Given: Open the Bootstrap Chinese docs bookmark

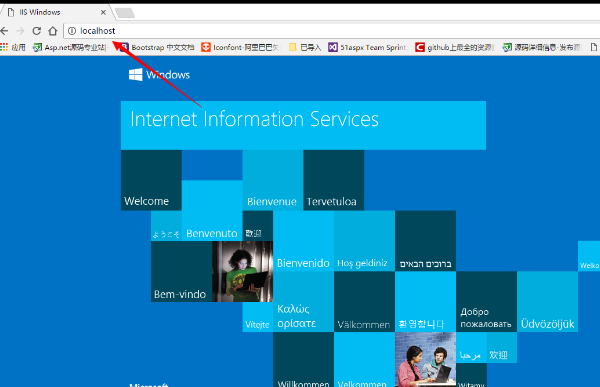Looking at the screenshot, I should pos(158,47).
